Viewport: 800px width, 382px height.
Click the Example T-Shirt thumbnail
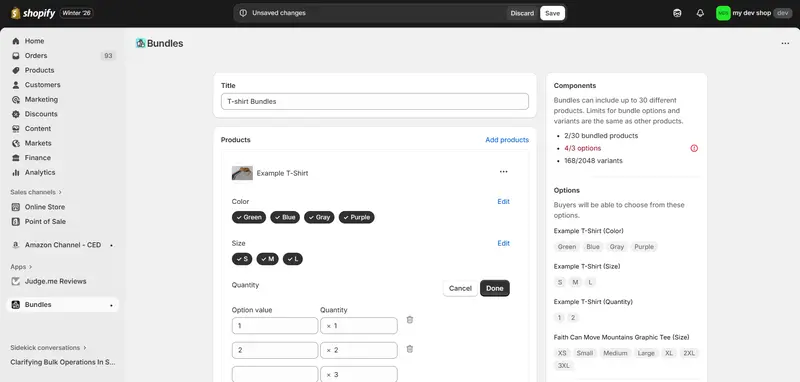click(x=242, y=173)
